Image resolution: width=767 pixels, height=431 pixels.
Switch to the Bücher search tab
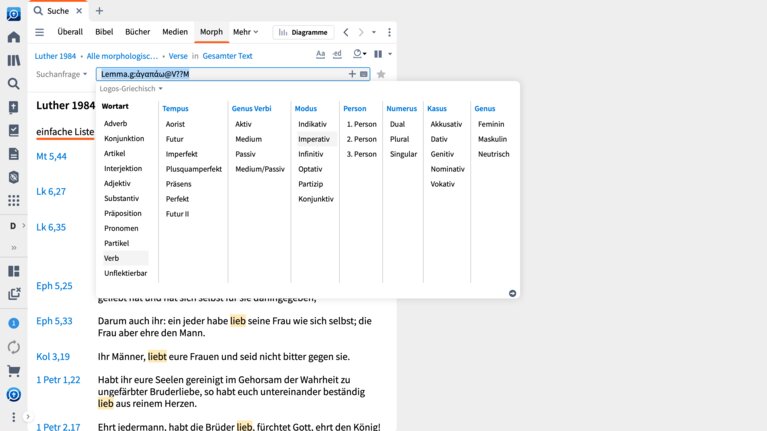coord(137,32)
